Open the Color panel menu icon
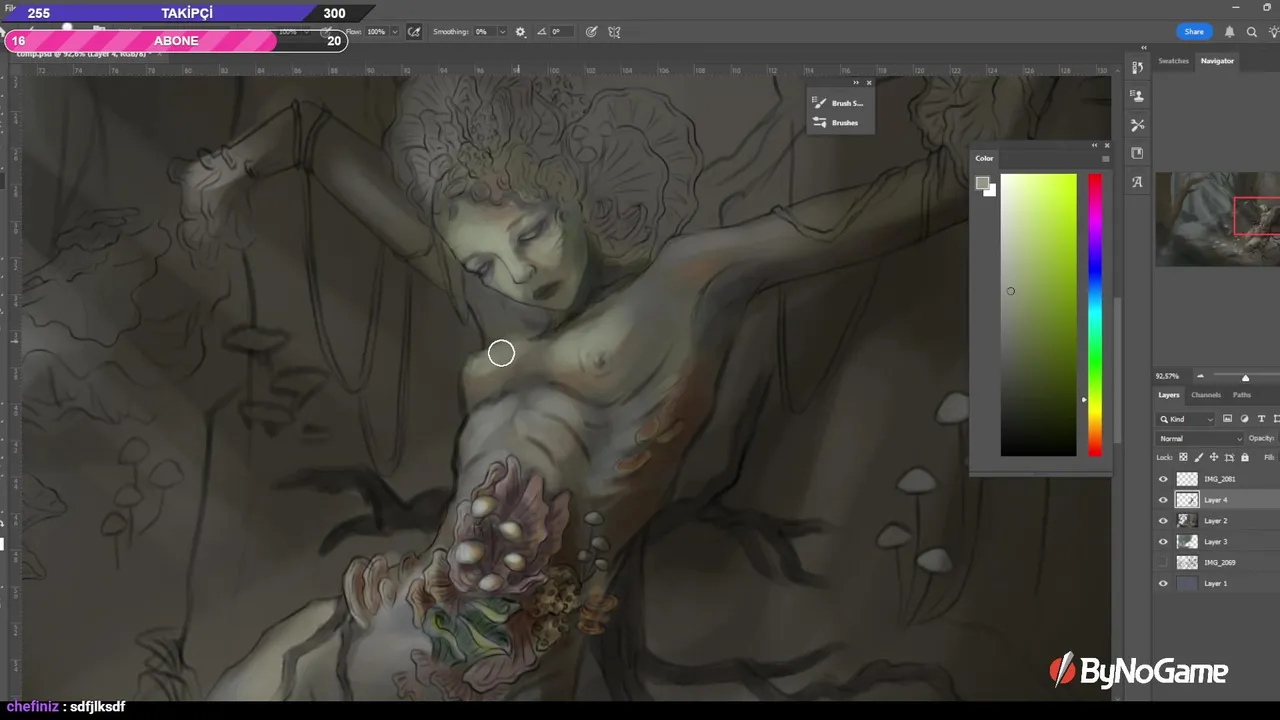 (x=1105, y=158)
